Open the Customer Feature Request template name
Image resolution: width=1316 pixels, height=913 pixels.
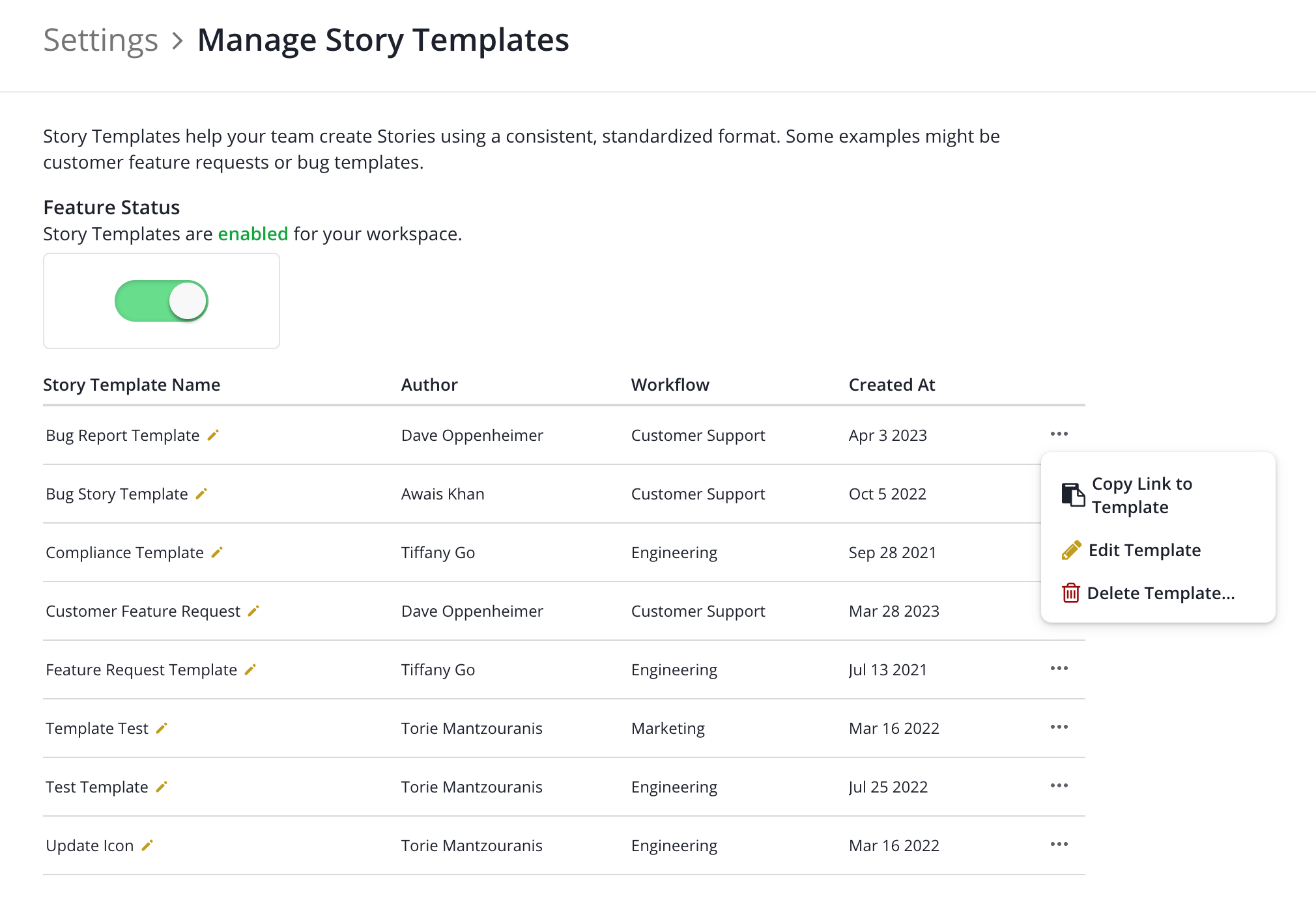click(143, 611)
